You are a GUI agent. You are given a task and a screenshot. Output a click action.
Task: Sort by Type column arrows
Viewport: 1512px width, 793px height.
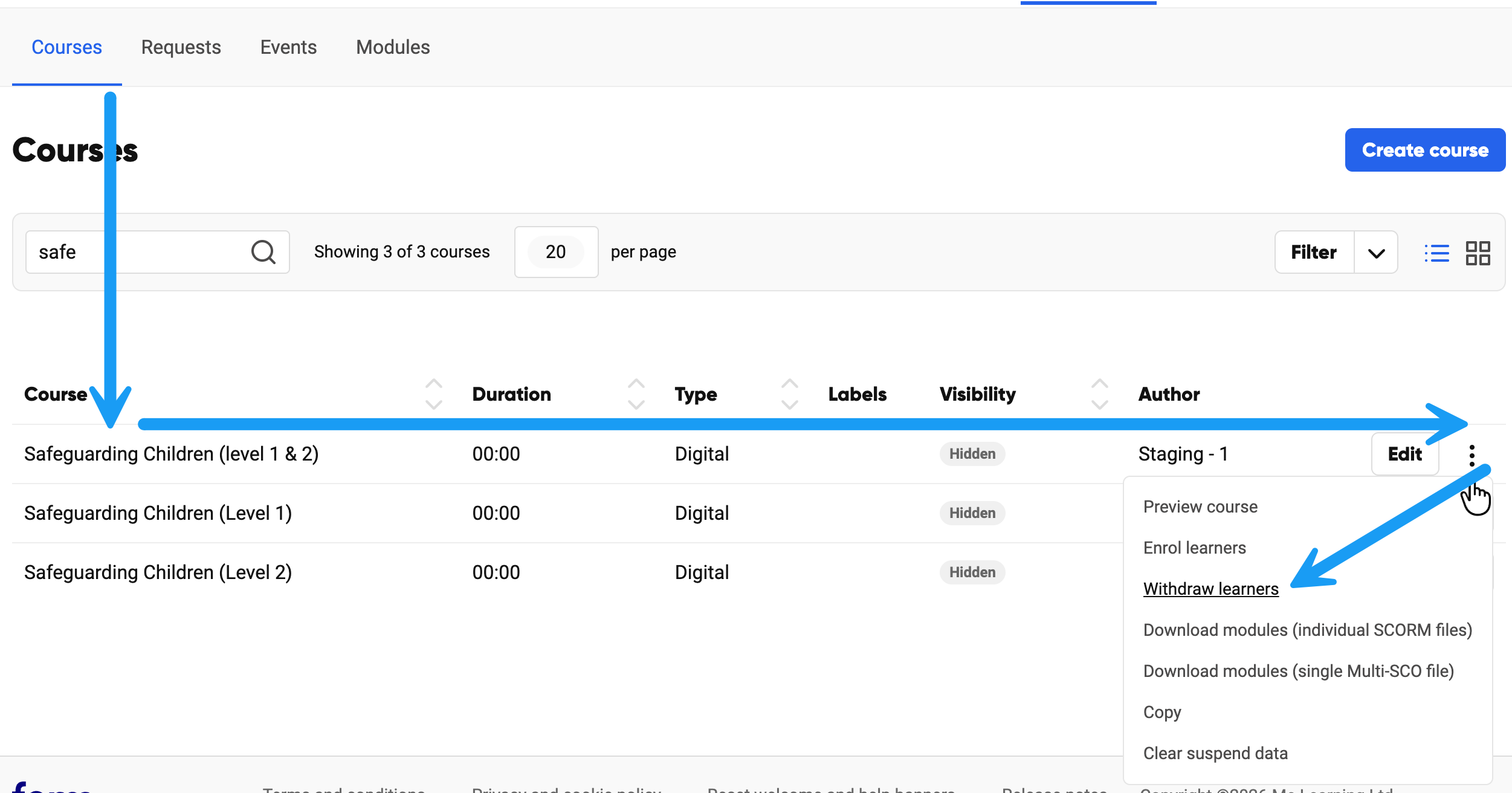790,394
